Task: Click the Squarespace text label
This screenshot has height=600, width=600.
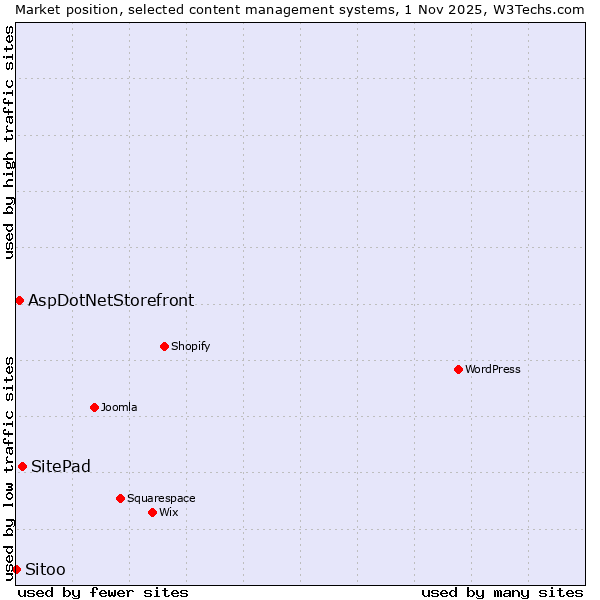Action: point(161,498)
